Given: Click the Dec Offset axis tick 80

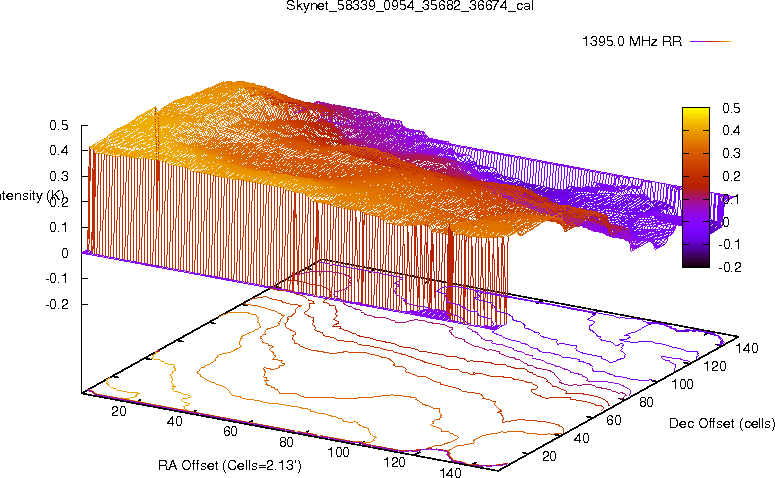Looking at the screenshot, I should (x=646, y=402).
